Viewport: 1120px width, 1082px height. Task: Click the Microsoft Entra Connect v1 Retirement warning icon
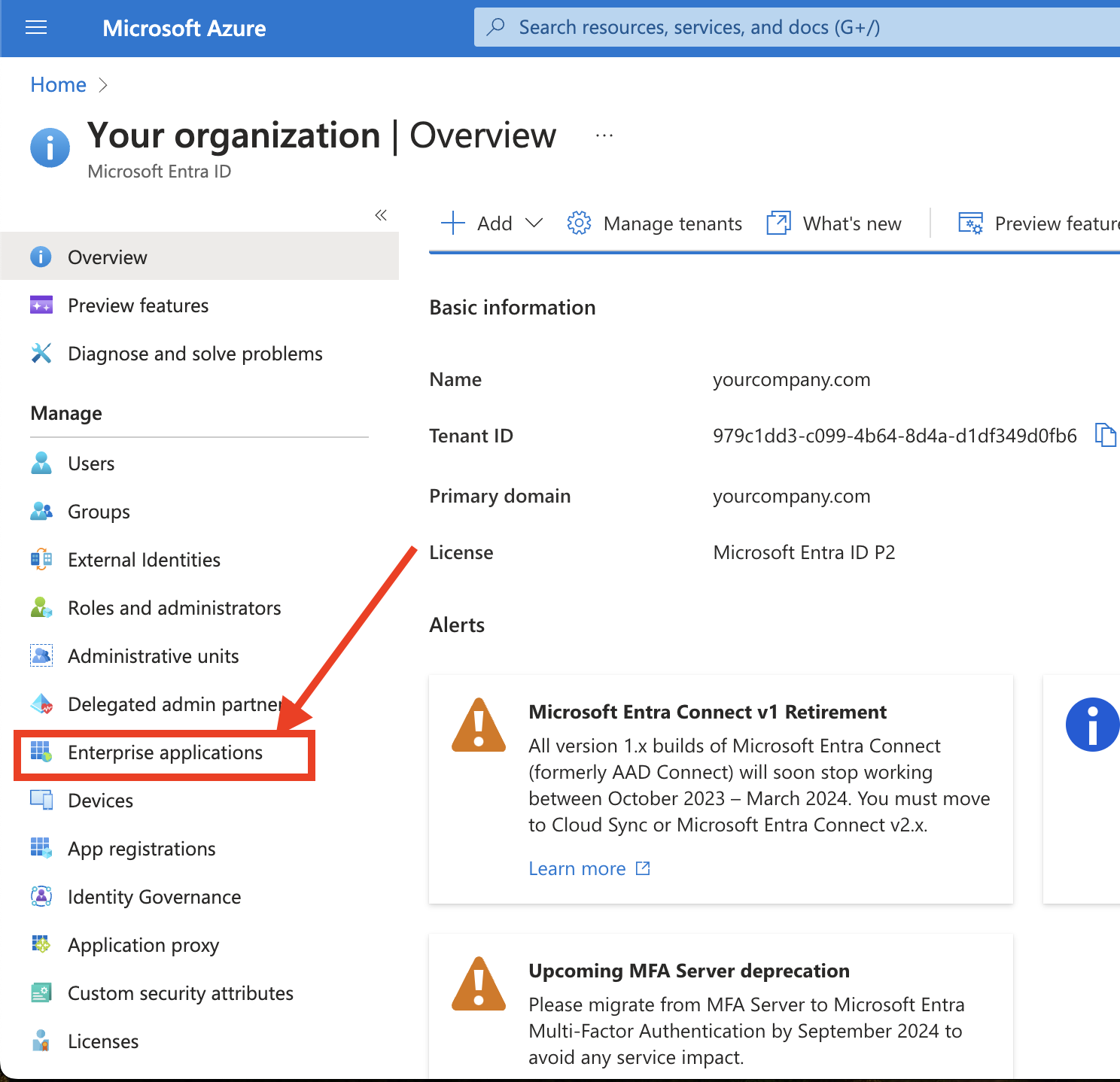click(x=479, y=725)
